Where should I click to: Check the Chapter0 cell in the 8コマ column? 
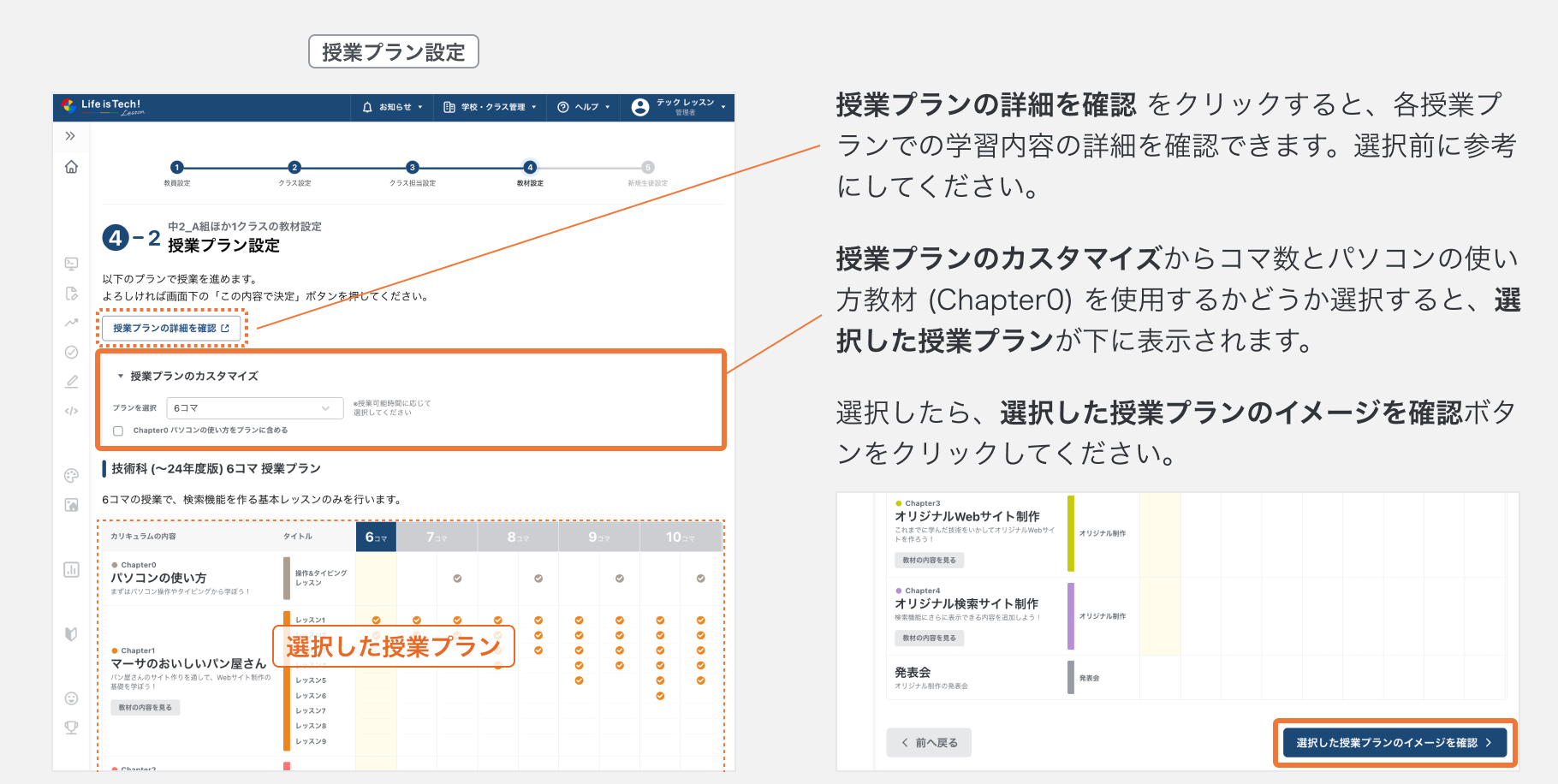click(538, 579)
